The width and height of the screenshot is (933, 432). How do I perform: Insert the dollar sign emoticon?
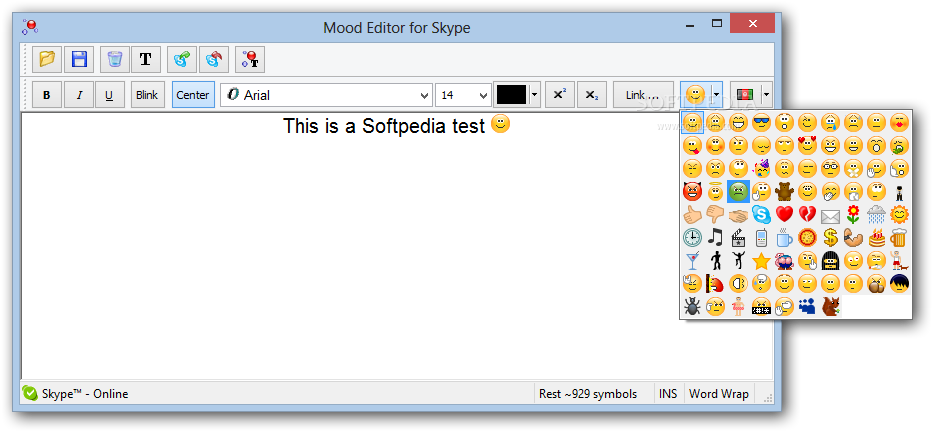(830, 237)
